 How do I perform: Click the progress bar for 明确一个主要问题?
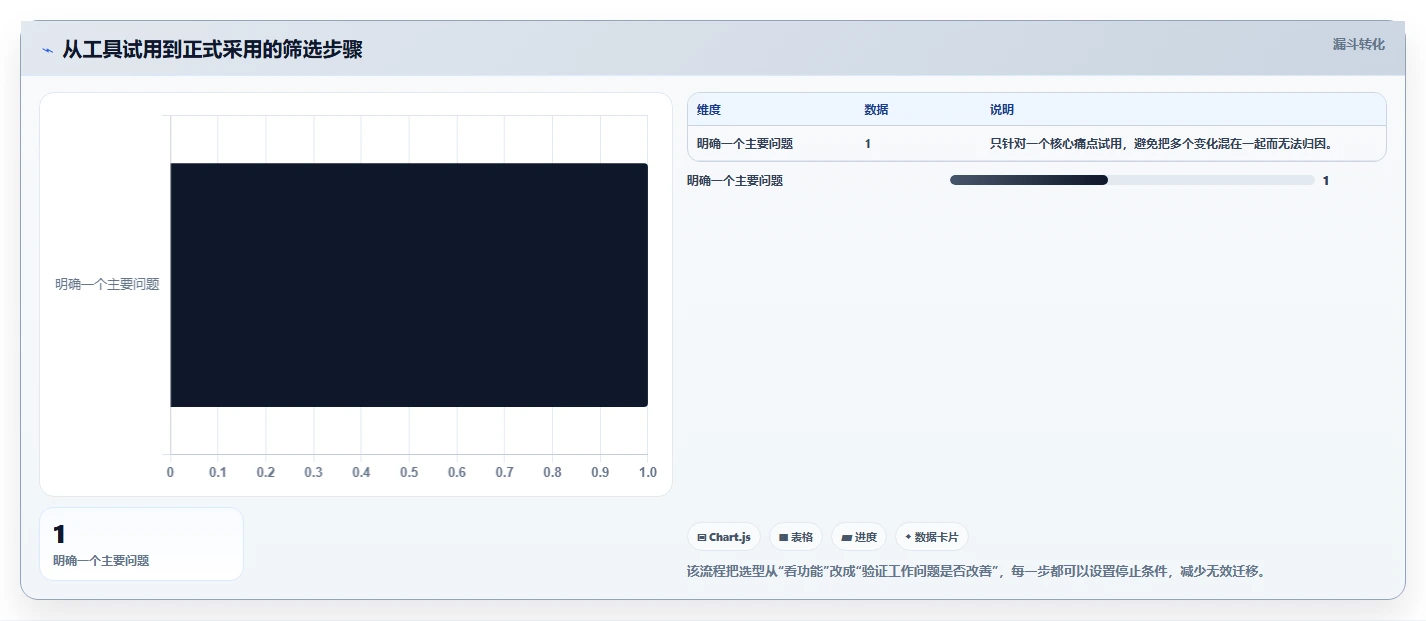[x=1132, y=180]
